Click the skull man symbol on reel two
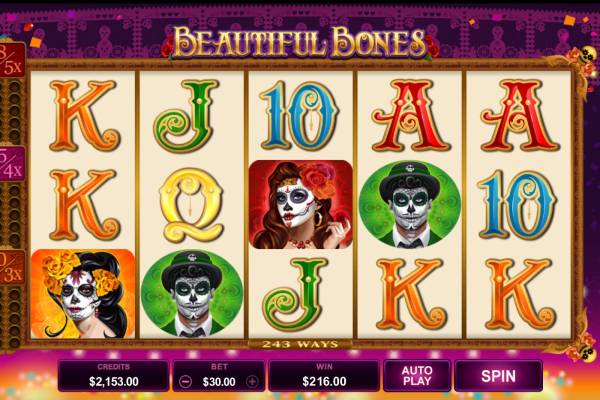 192,294
